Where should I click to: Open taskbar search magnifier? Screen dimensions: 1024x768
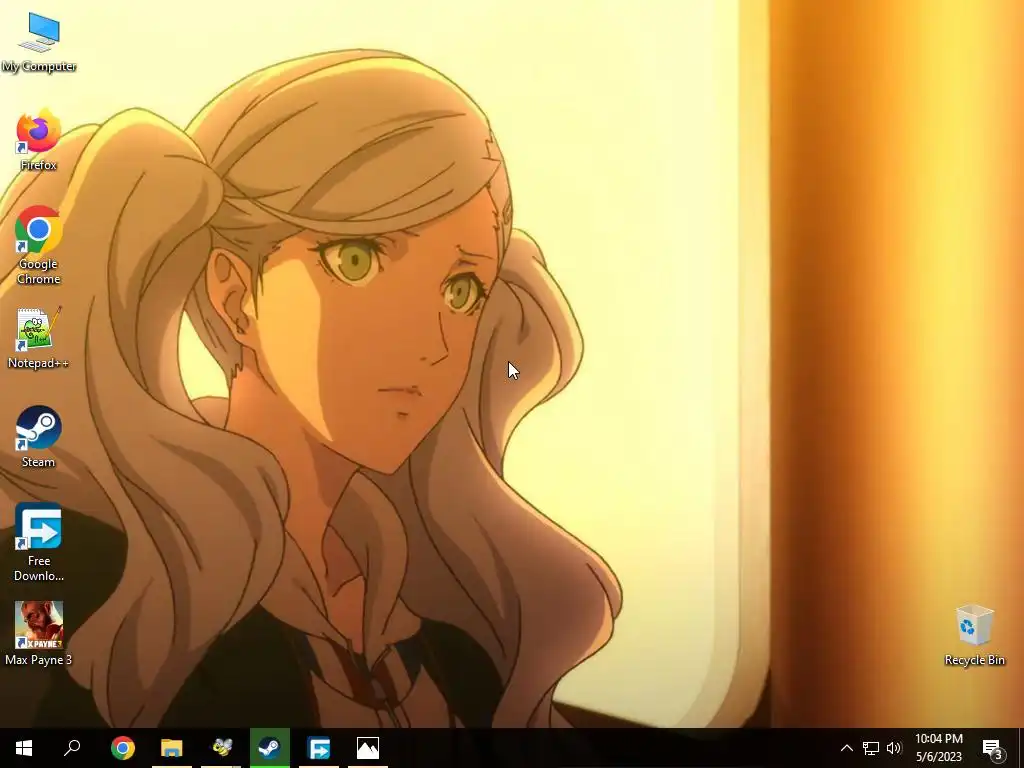coord(72,748)
